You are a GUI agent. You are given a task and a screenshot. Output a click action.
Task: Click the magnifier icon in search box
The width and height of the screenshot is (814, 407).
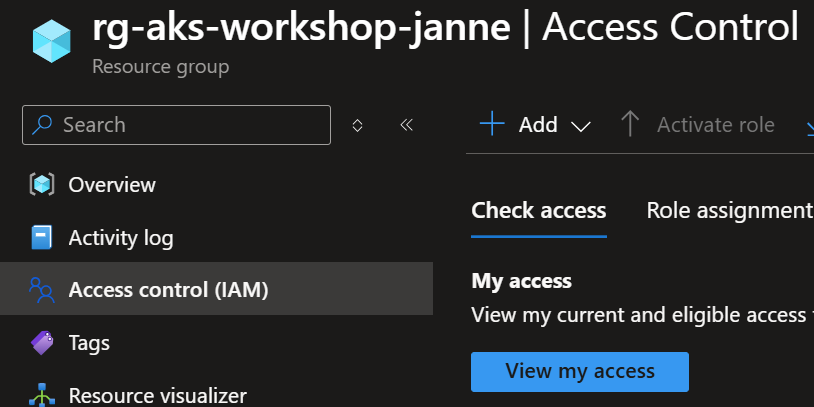click(x=43, y=125)
